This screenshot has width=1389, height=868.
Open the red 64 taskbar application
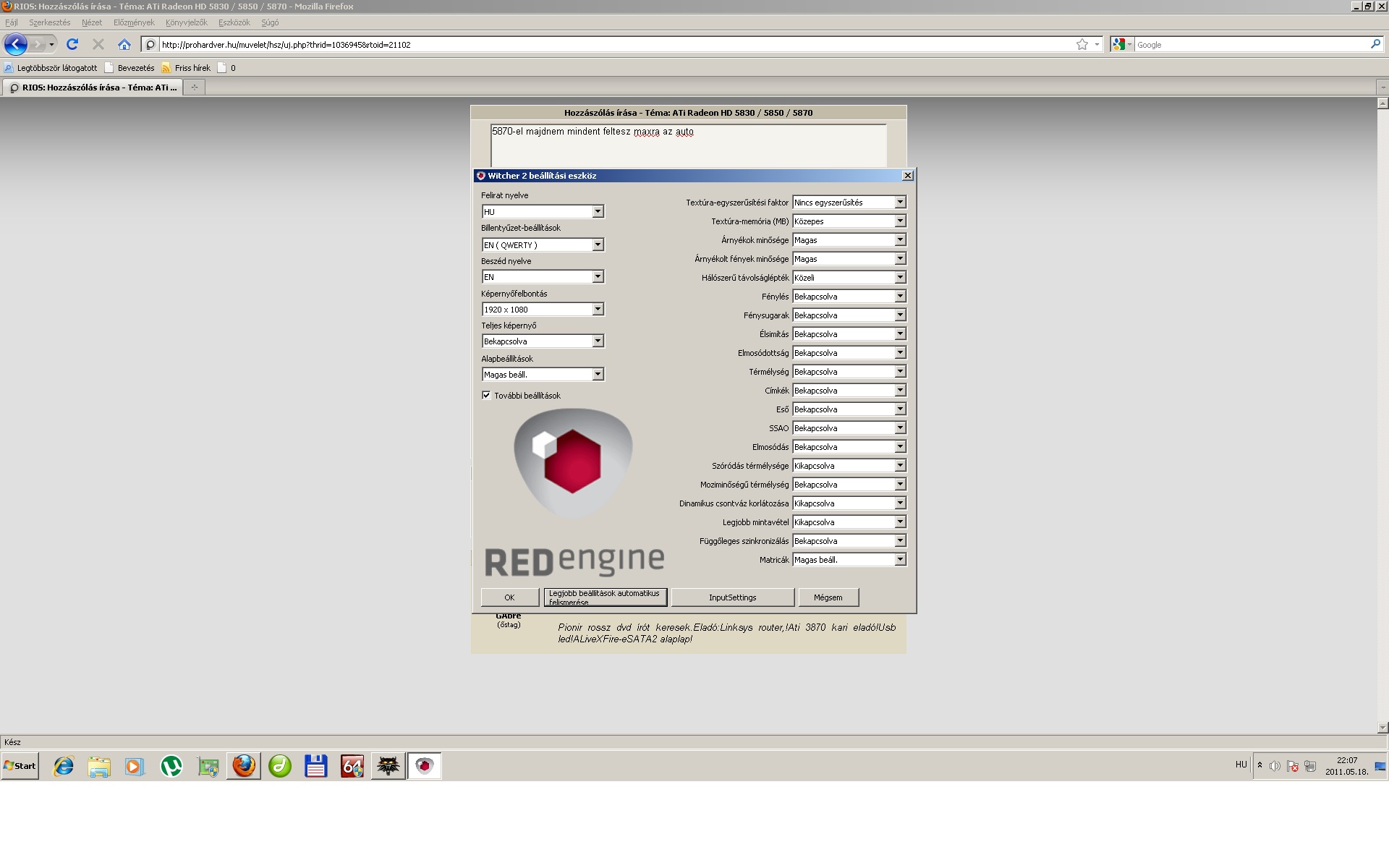click(352, 766)
